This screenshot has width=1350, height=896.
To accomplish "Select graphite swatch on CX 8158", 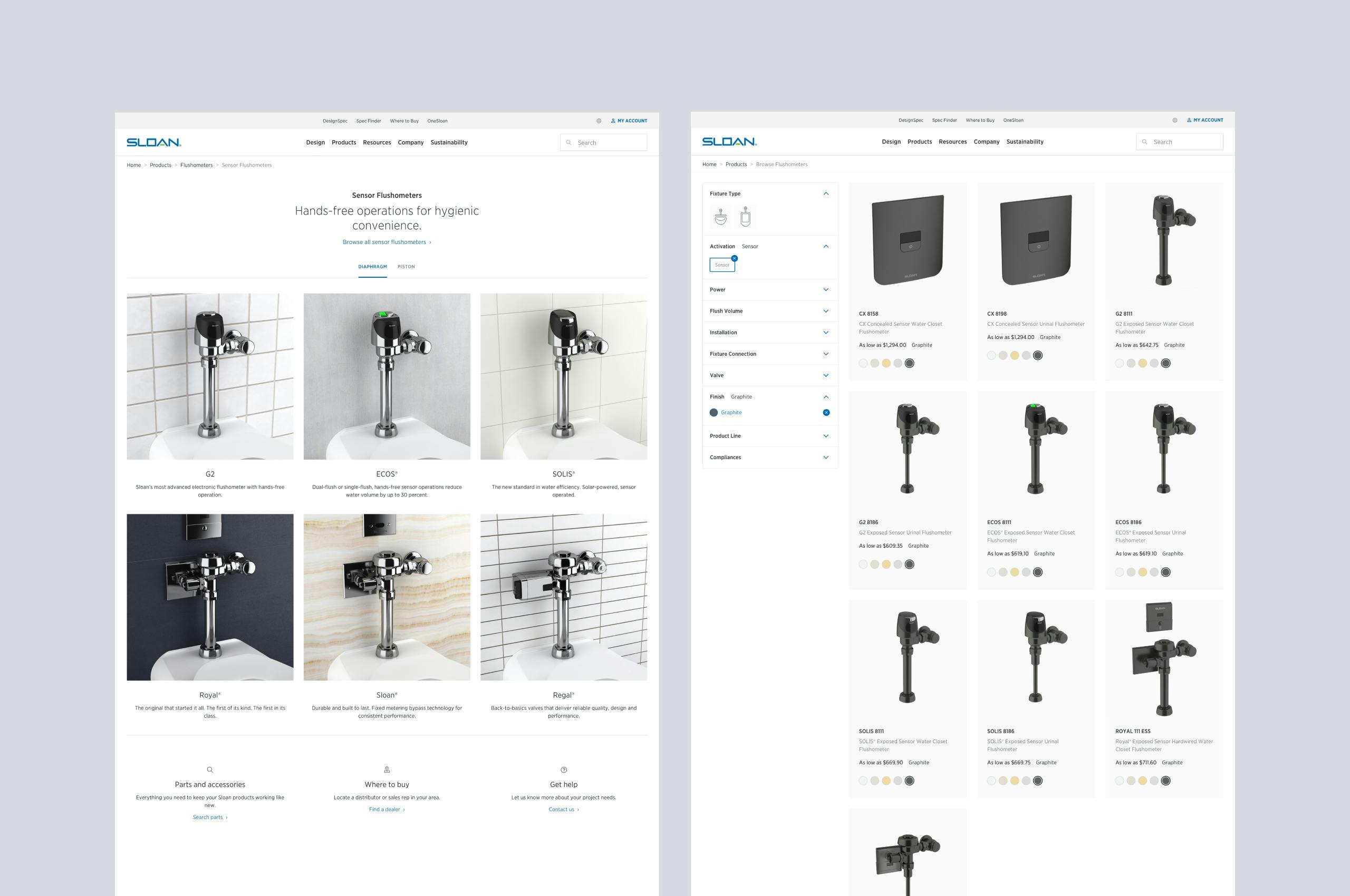I will [910, 364].
